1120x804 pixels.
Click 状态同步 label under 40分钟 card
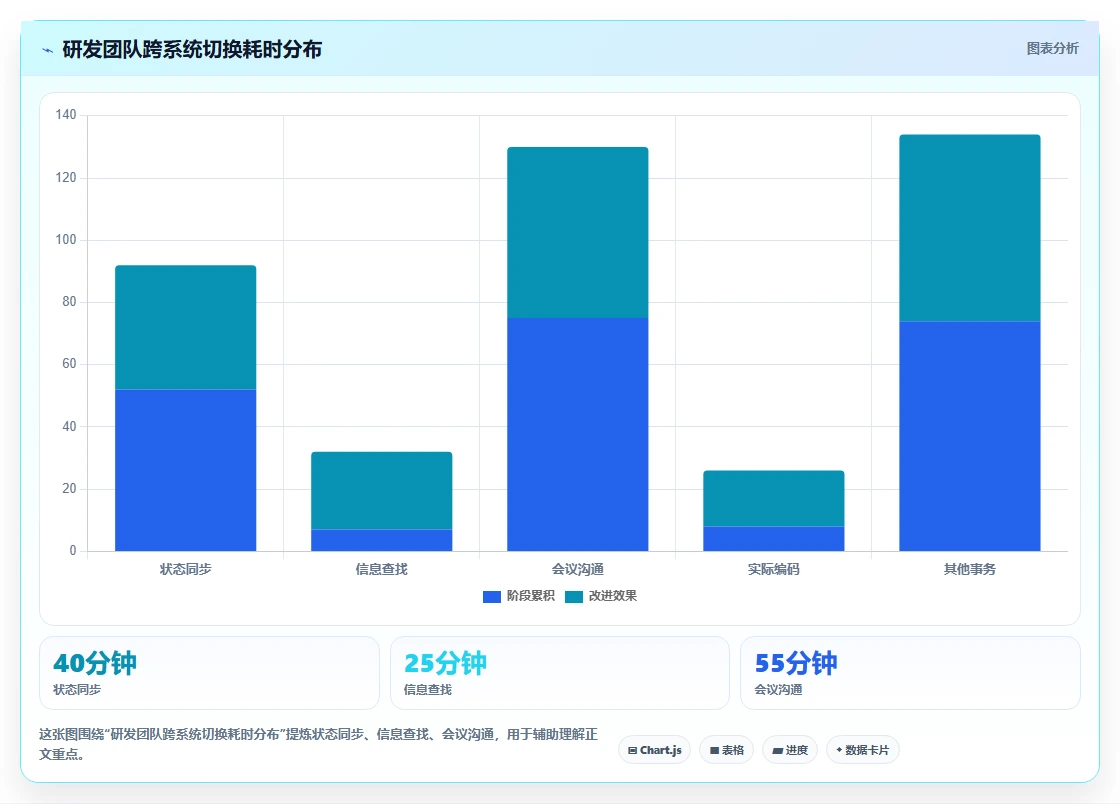(x=77, y=690)
